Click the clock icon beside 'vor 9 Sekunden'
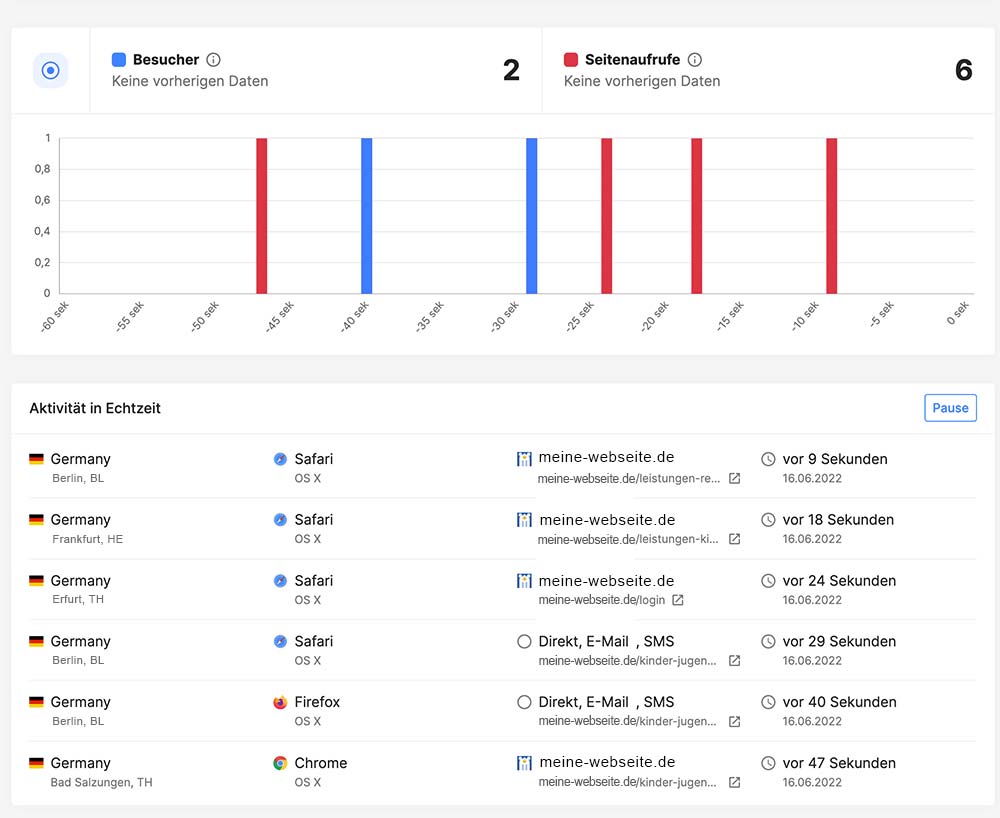The width and height of the screenshot is (1000, 818). click(x=767, y=459)
